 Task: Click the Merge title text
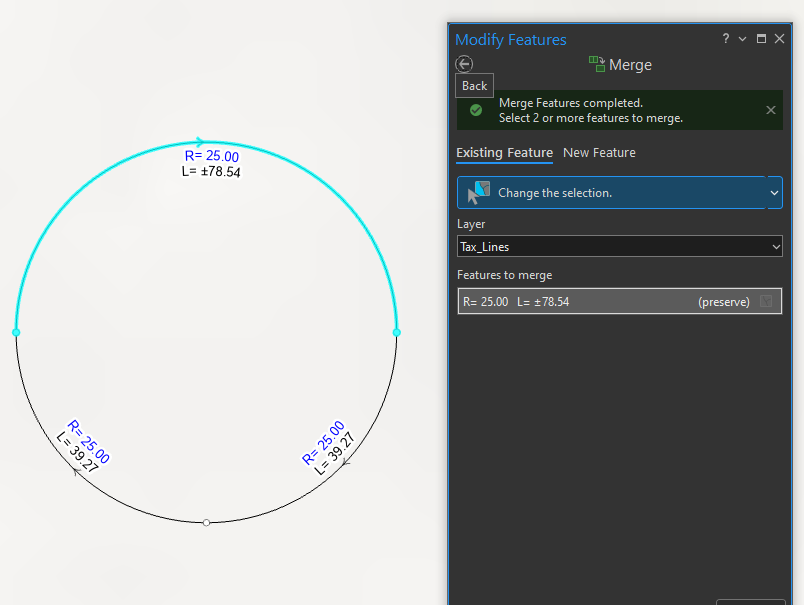pos(630,65)
